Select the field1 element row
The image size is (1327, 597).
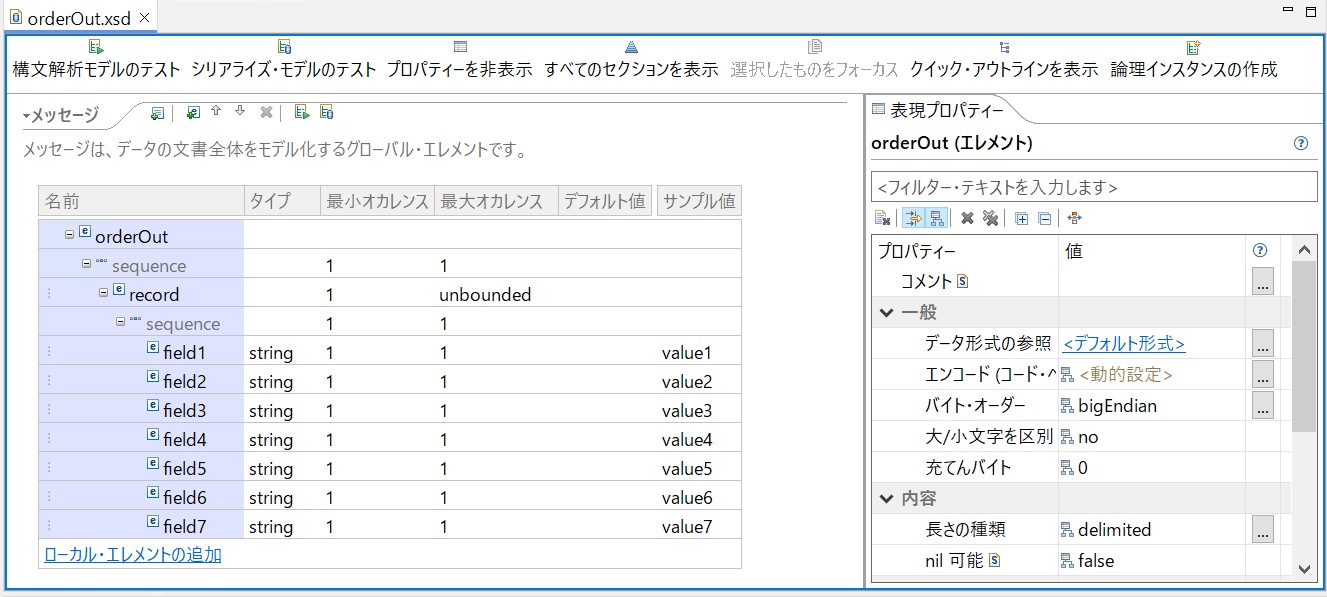pyautogui.click(x=390, y=353)
